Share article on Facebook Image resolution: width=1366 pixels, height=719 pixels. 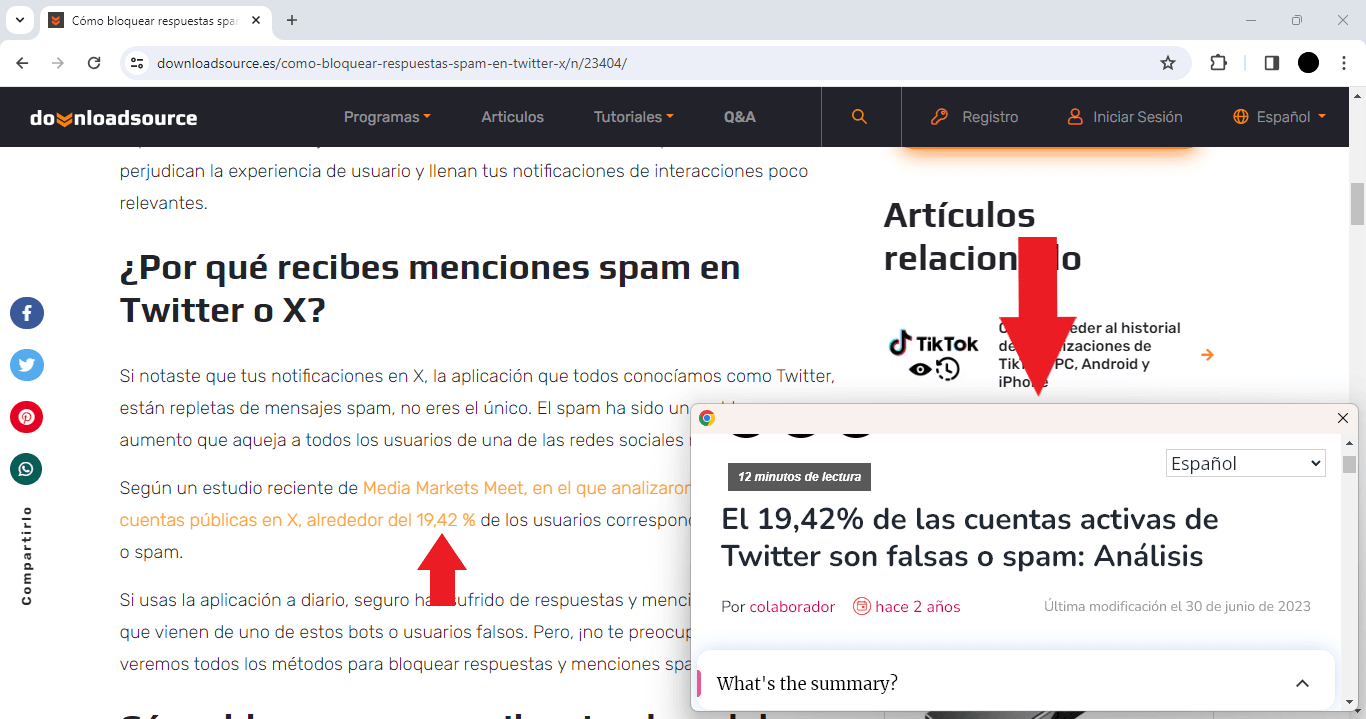point(27,314)
